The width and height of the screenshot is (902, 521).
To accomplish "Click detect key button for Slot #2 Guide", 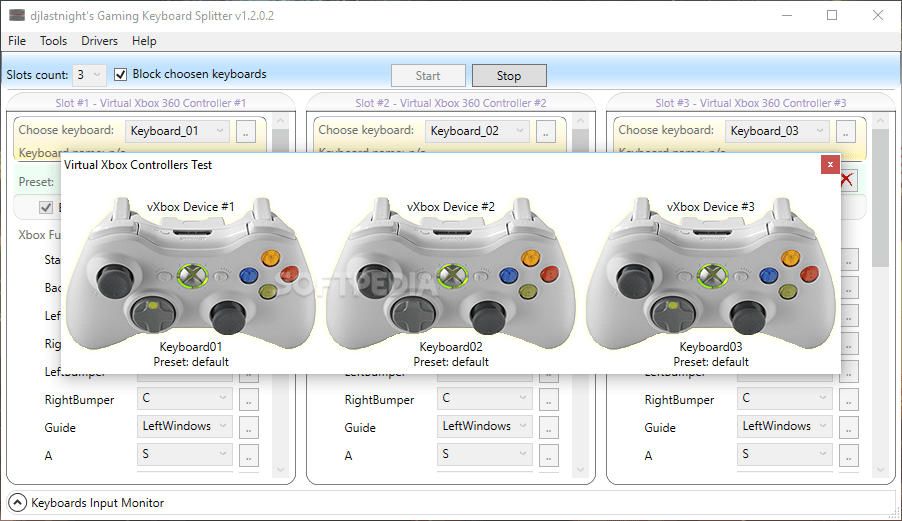I will coord(549,427).
